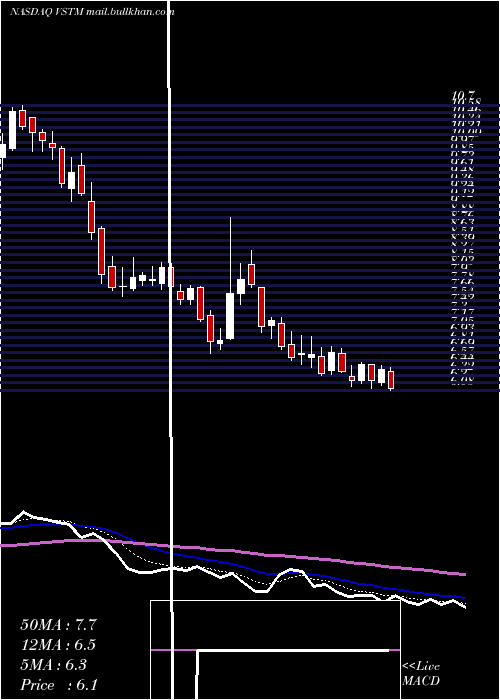Screen dimensions: 500x700
Task: Click the Price : 6.1 readout
Action: (x=58, y=685)
